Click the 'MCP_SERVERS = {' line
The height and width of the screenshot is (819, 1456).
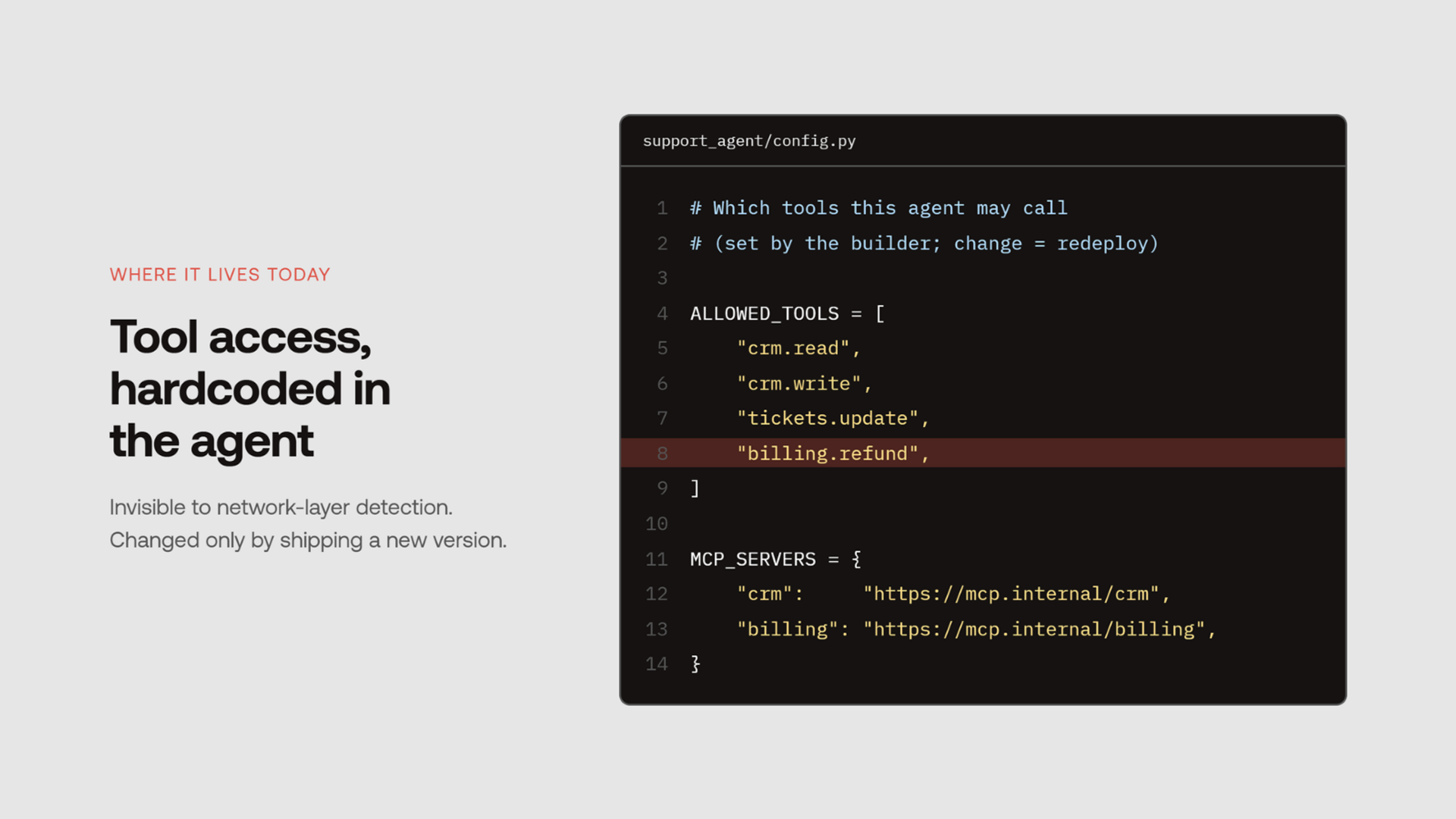click(776, 560)
